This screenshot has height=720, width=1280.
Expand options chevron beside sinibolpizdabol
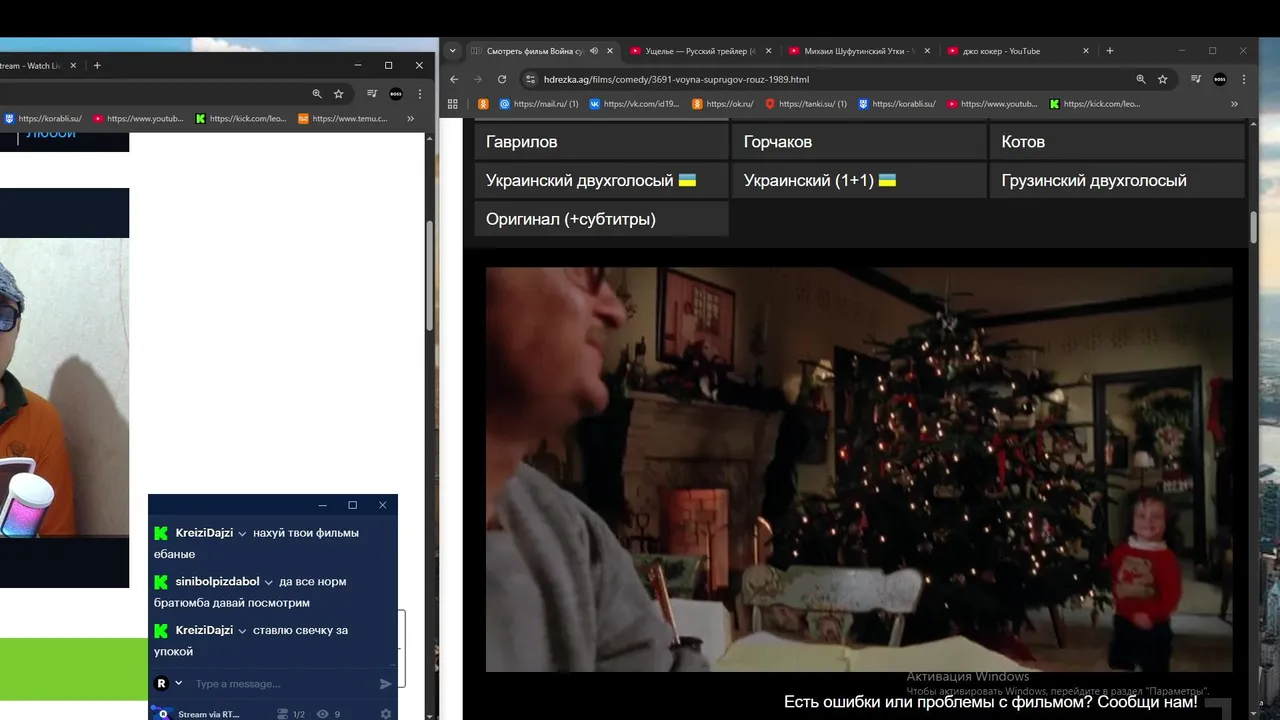pos(269,582)
